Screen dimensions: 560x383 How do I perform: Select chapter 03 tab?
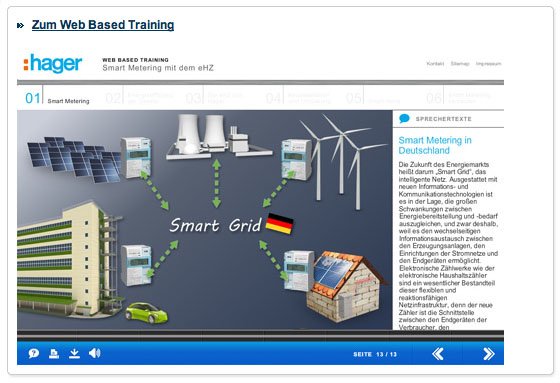click(216, 98)
